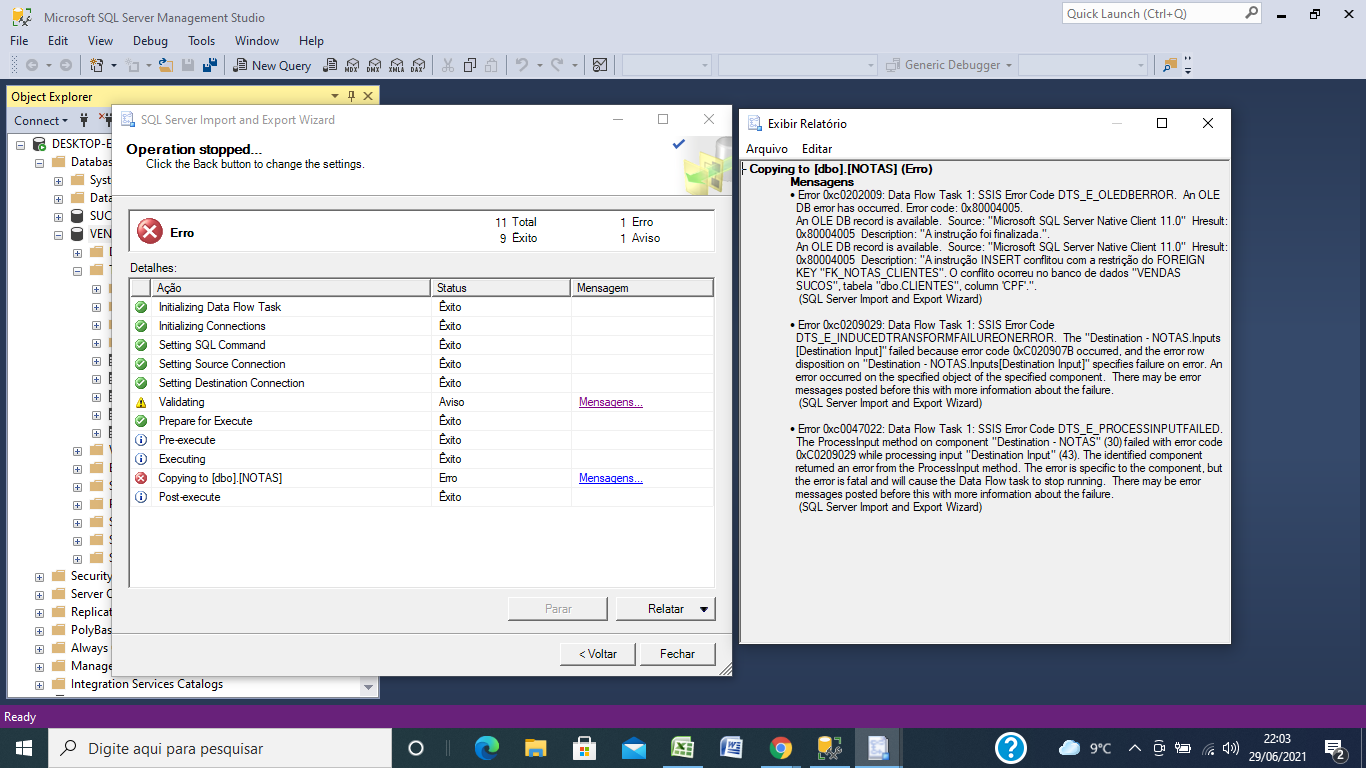Click the Mensagem column header

coord(642,288)
